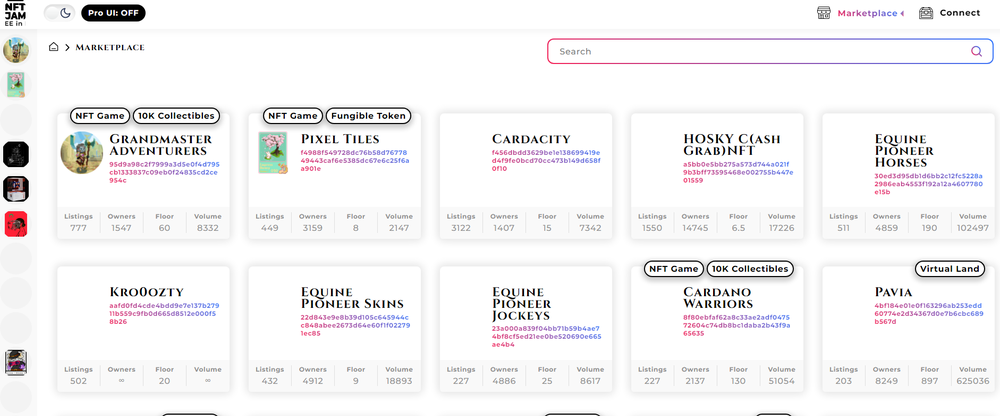The height and width of the screenshot is (416, 1000).
Task: Click the Equine Pioneer Jockeys policy hash
Action: [547, 336]
